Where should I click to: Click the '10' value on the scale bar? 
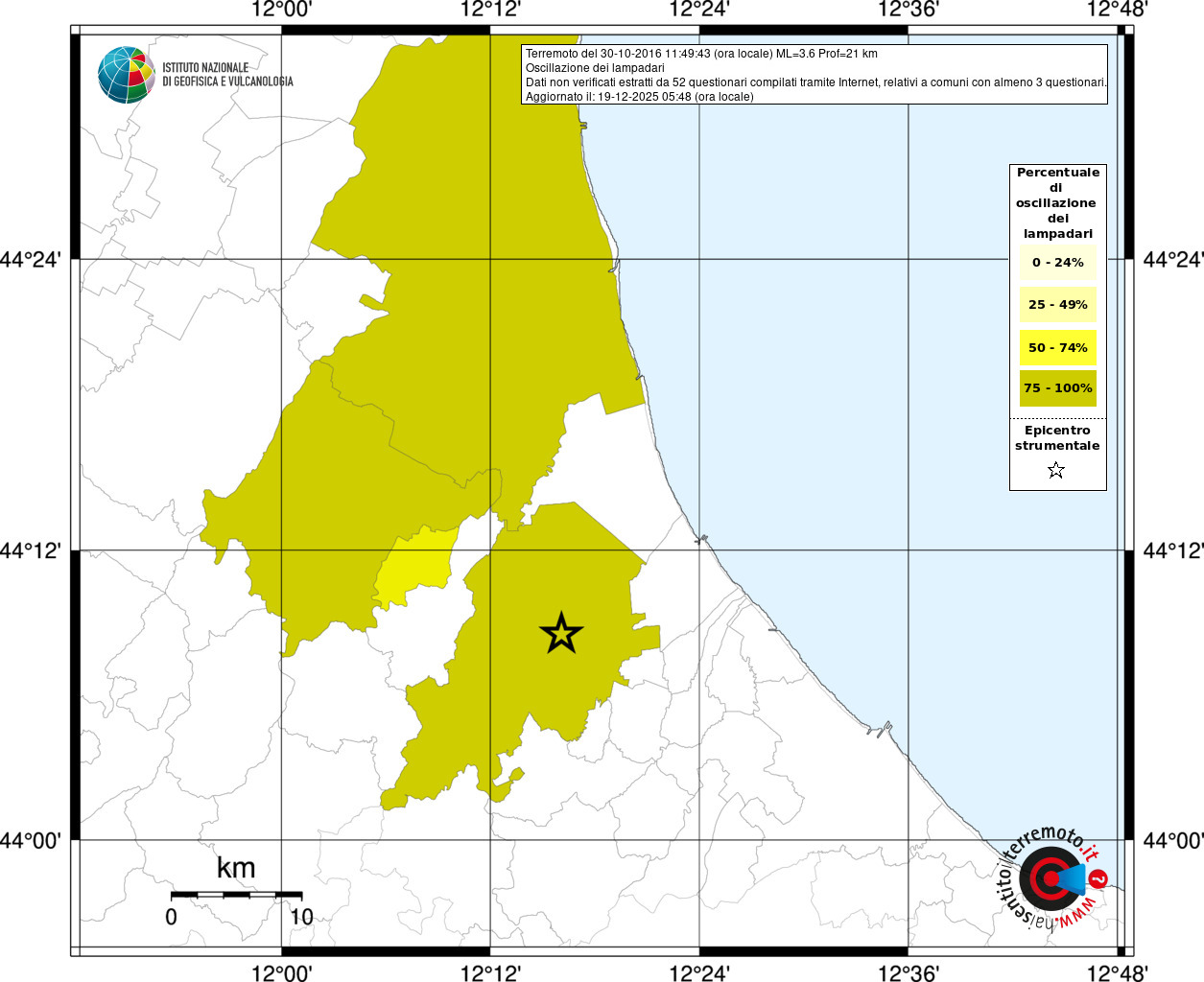[302, 916]
